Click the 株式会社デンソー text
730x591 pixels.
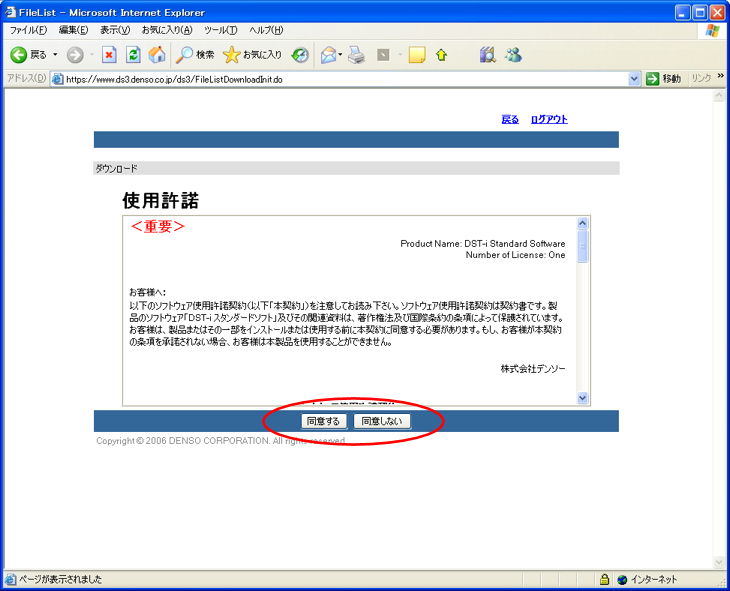coord(533,369)
